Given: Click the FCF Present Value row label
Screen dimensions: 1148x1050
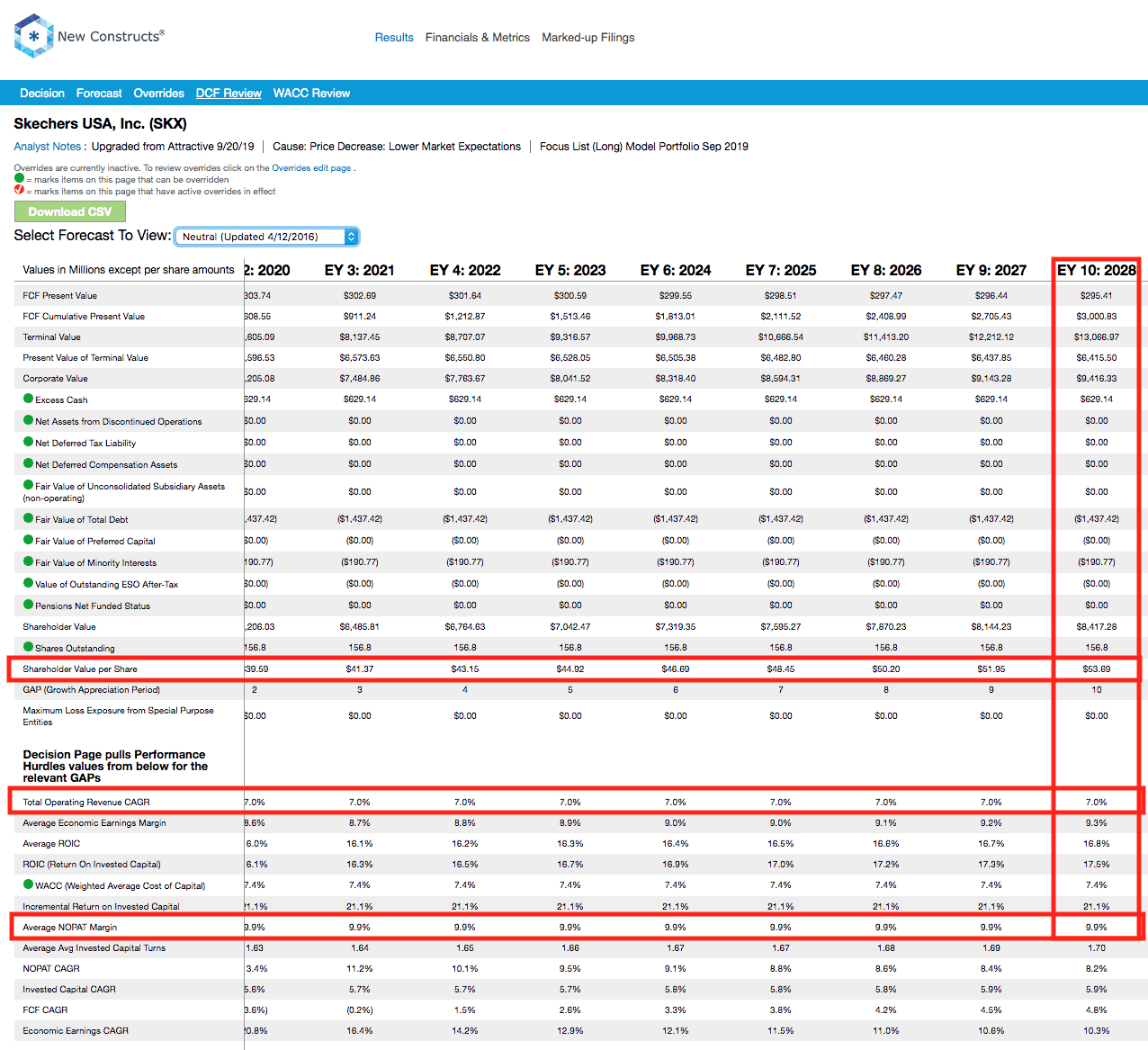Looking at the screenshot, I should (60, 295).
